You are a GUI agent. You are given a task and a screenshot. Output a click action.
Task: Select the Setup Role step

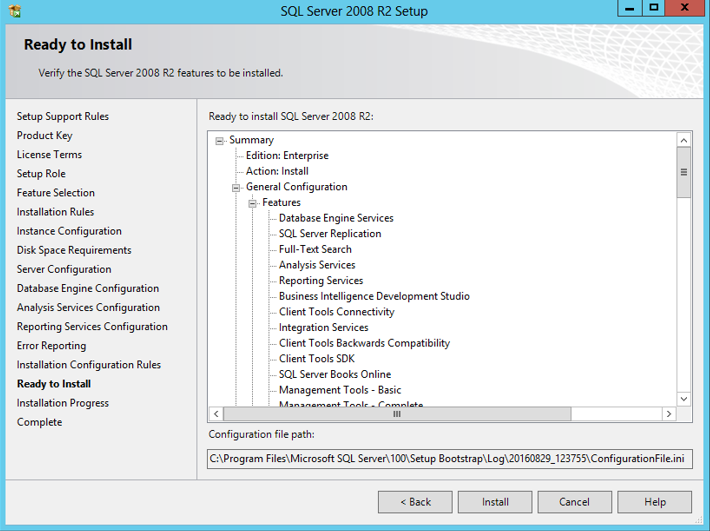pyautogui.click(x=41, y=173)
